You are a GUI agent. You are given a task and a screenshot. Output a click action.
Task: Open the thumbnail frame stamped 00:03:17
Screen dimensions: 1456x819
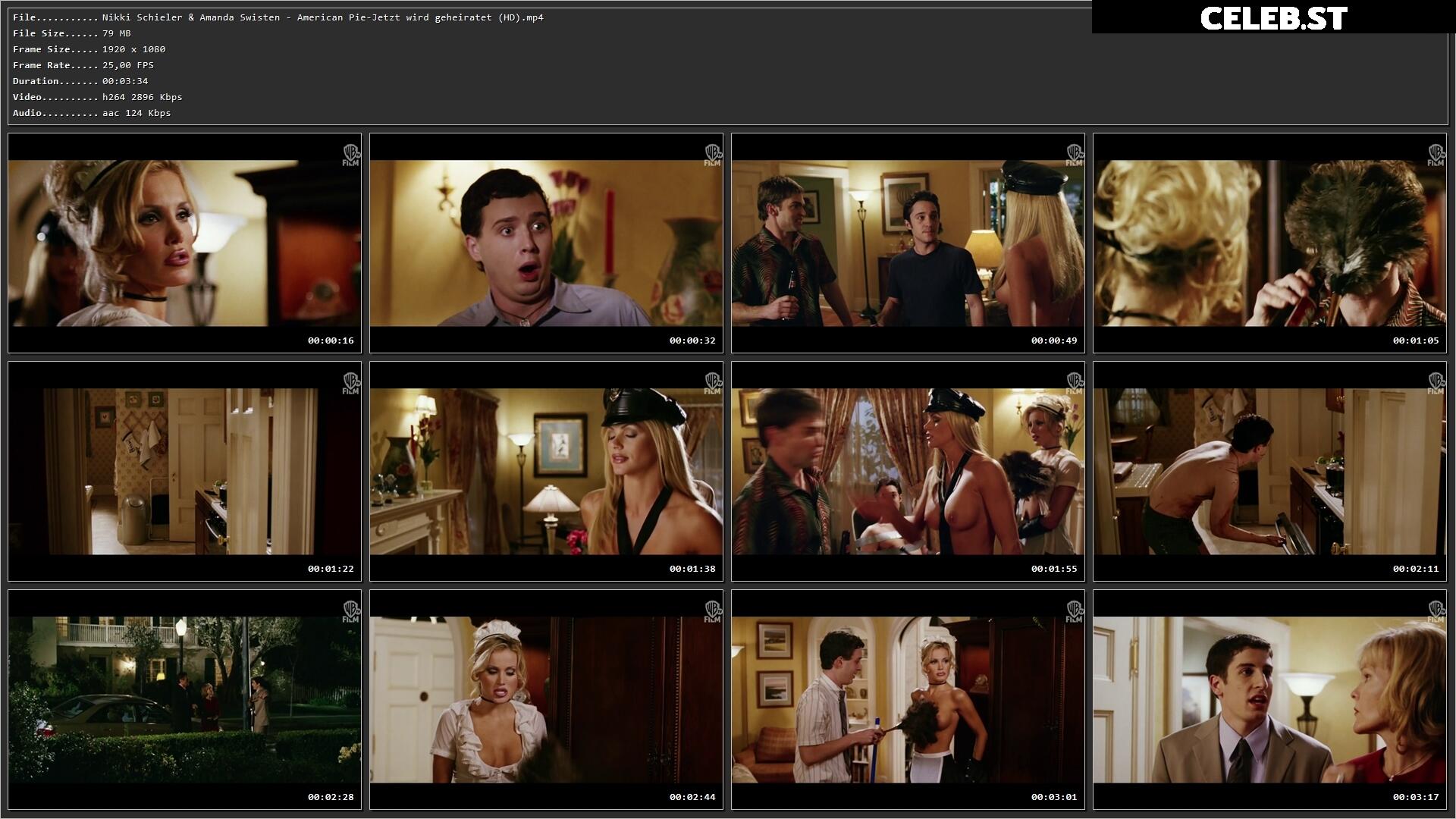coord(1269,700)
